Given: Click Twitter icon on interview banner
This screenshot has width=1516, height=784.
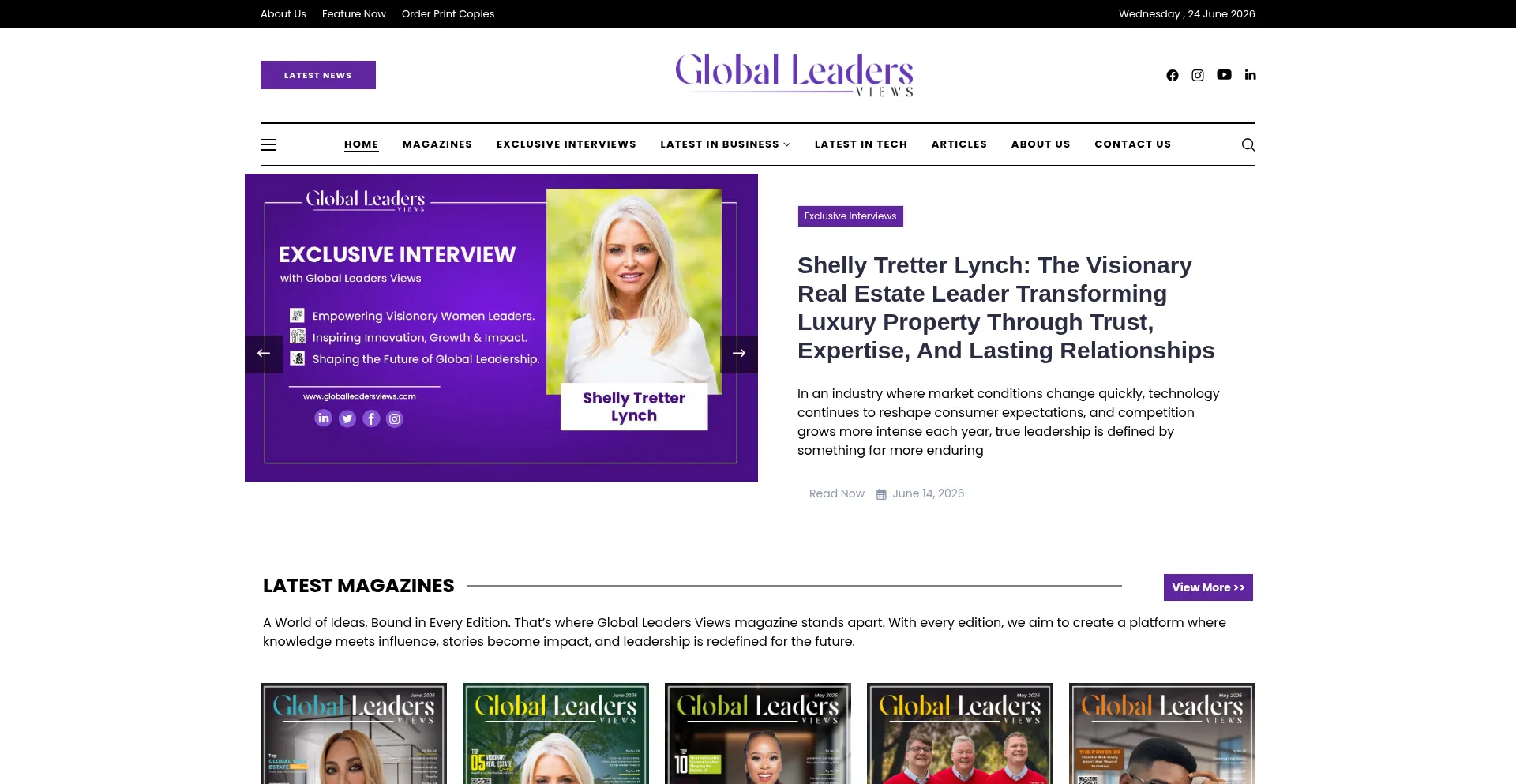Looking at the screenshot, I should tap(347, 418).
